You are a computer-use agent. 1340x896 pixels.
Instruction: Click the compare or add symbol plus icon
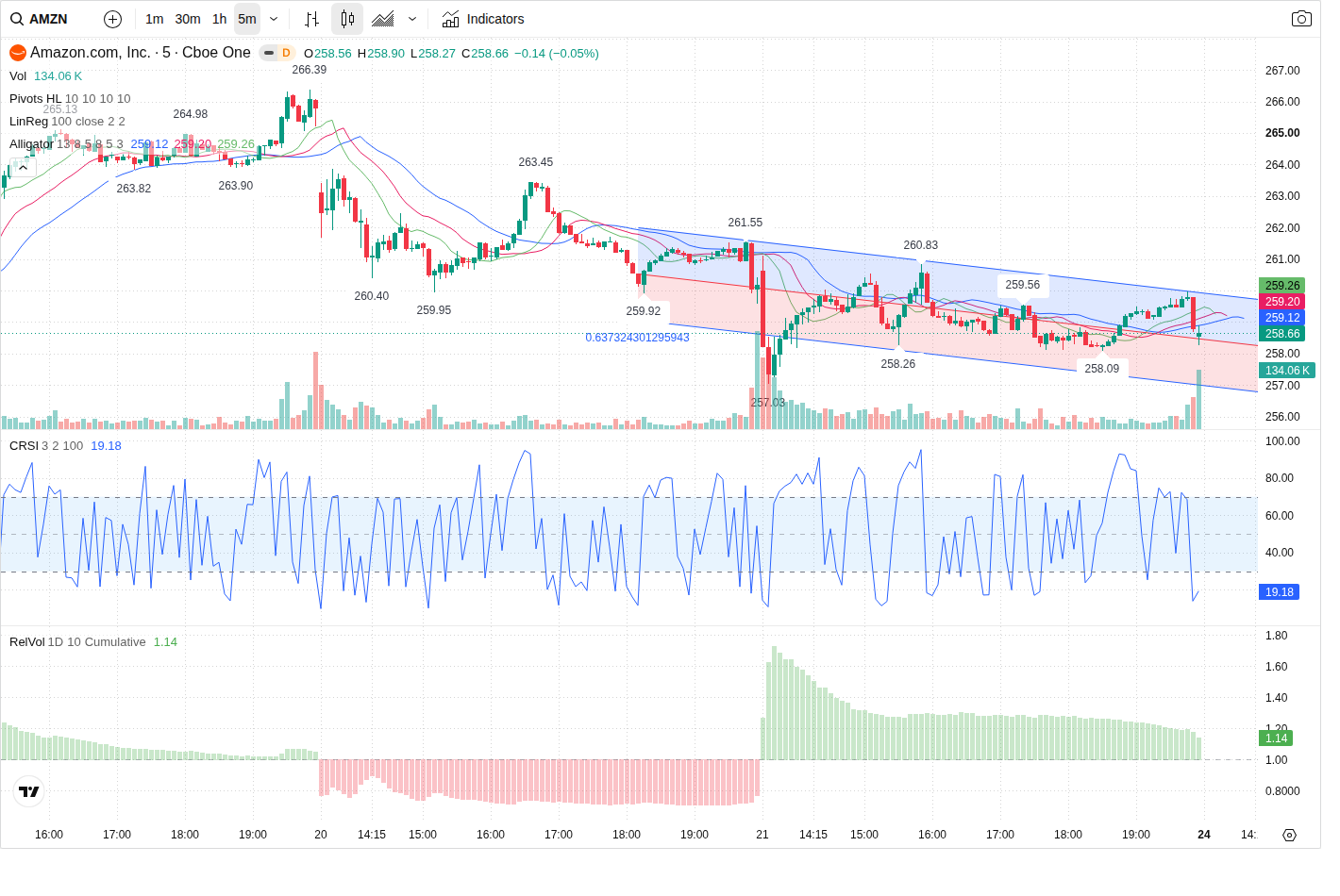[112, 19]
